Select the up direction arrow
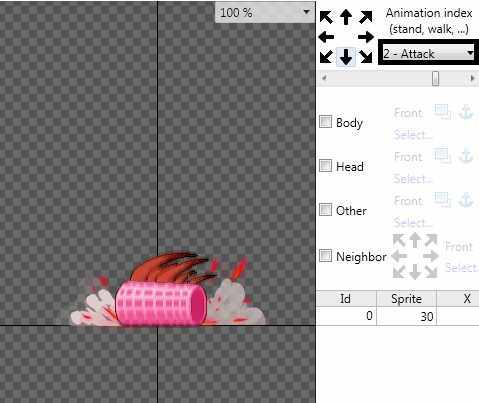Screen dimensions: 479x403 tap(346, 17)
